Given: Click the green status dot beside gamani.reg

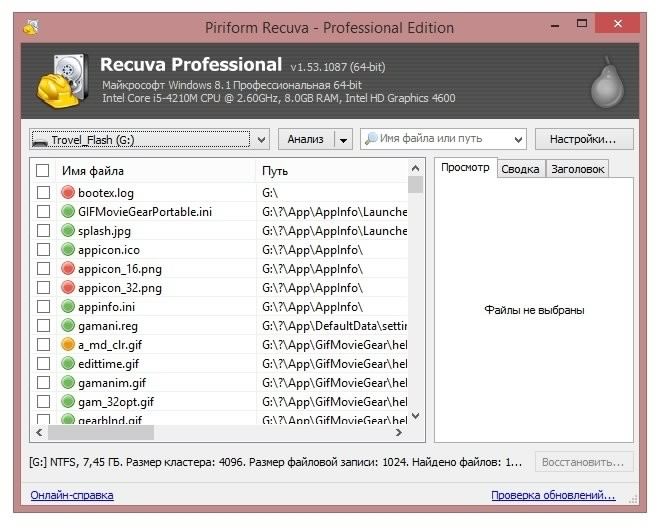Looking at the screenshot, I should click(68, 325).
